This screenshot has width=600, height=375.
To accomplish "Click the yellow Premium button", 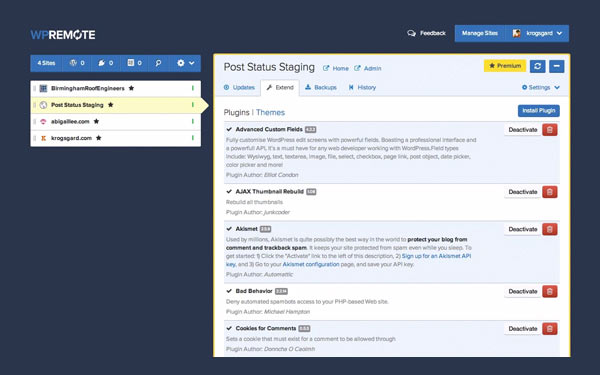I will coord(505,66).
